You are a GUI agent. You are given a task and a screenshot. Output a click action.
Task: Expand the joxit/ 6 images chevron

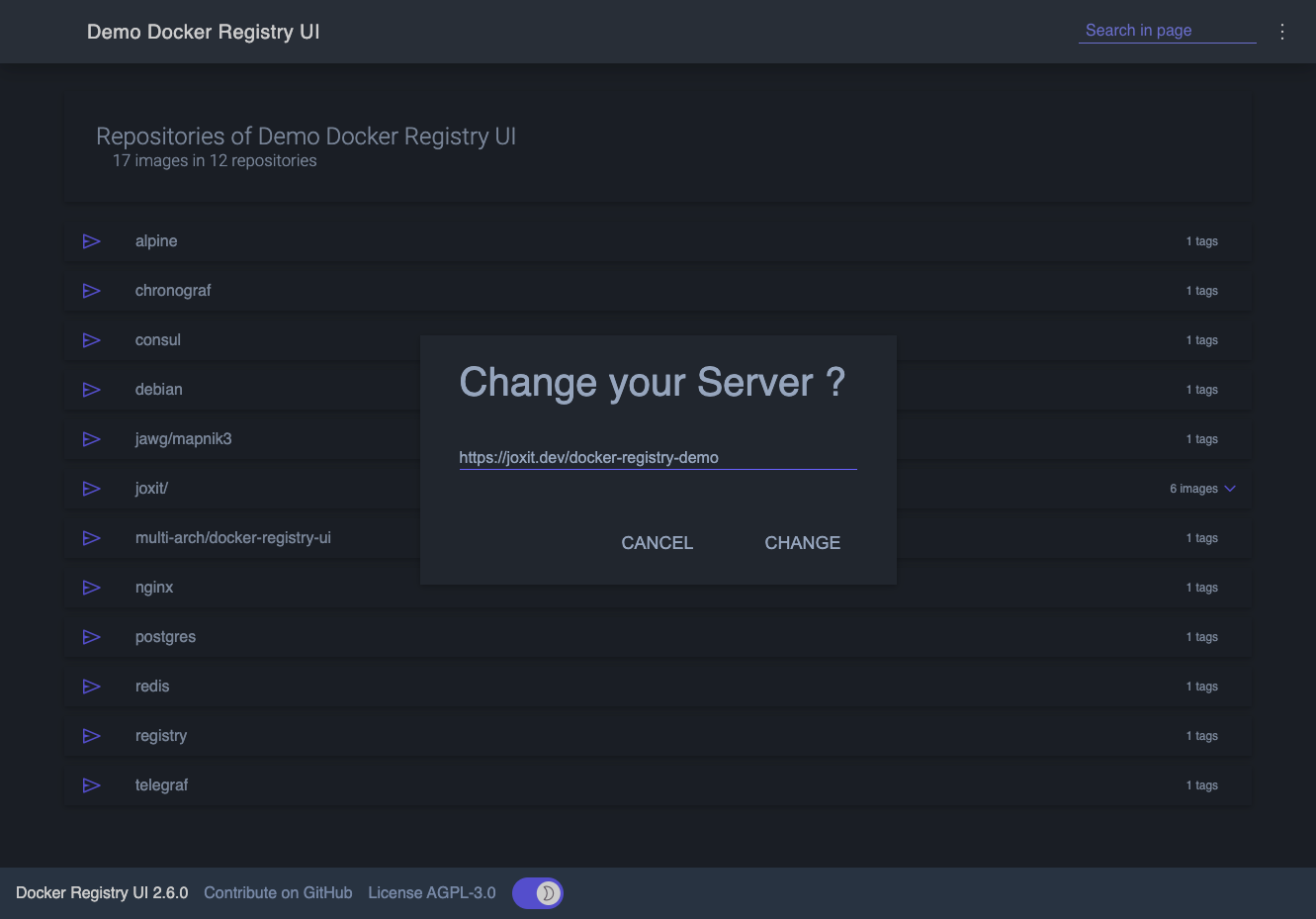[x=1230, y=489]
